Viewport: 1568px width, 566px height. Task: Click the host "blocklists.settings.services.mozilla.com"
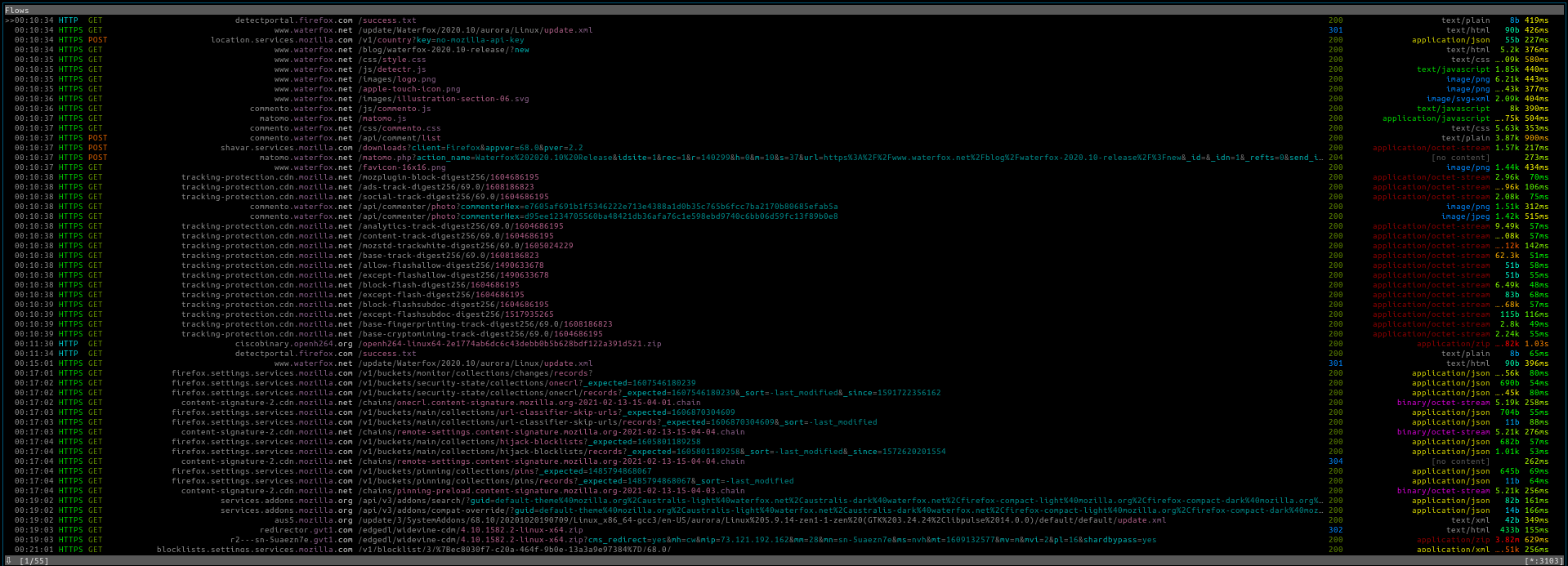click(x=255, y=550)
